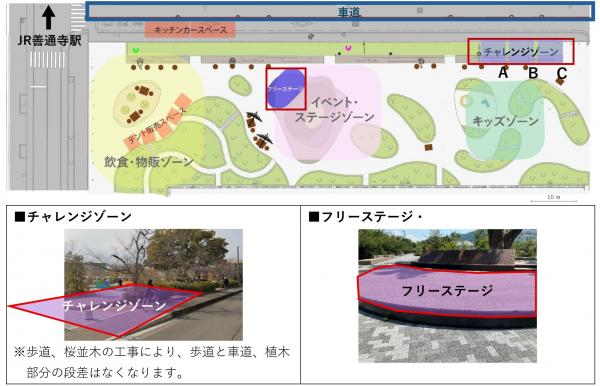Click the black arrow above JR善通寺駅
This screenshot has width=600, height=386.
point(48,18)
